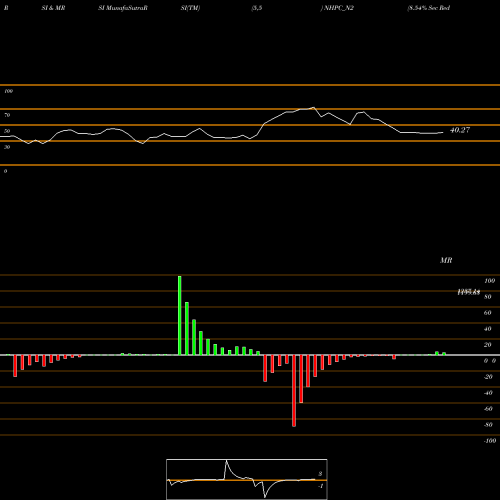500x500 pixels.
Task: Click the -100 label on the MR axis
Action: point(490,441)
